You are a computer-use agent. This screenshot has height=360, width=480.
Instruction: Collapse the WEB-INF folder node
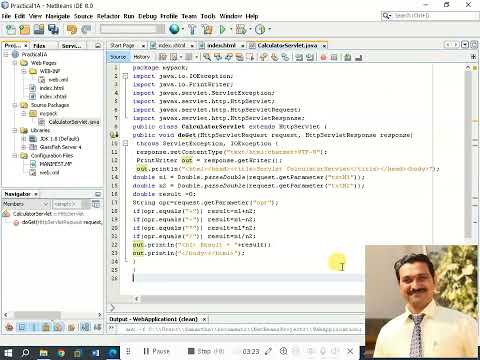click(23, 71)
